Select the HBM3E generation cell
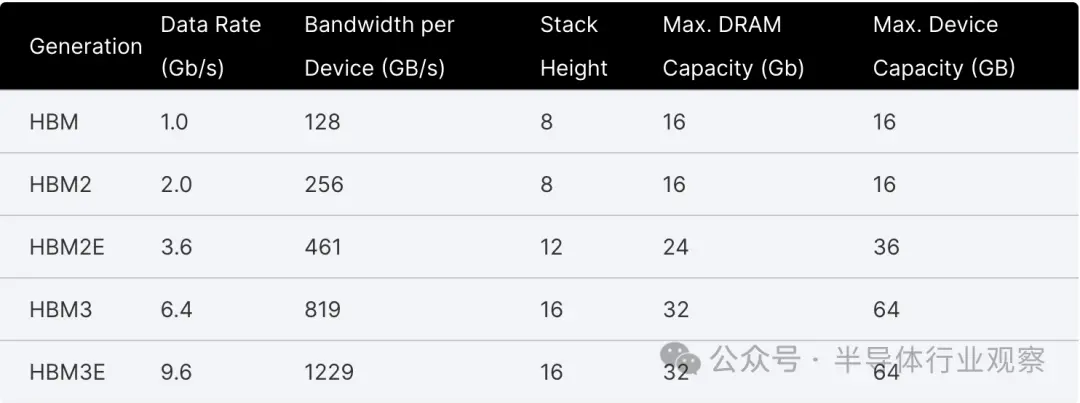1080x403 pixels. coord(68,372)
